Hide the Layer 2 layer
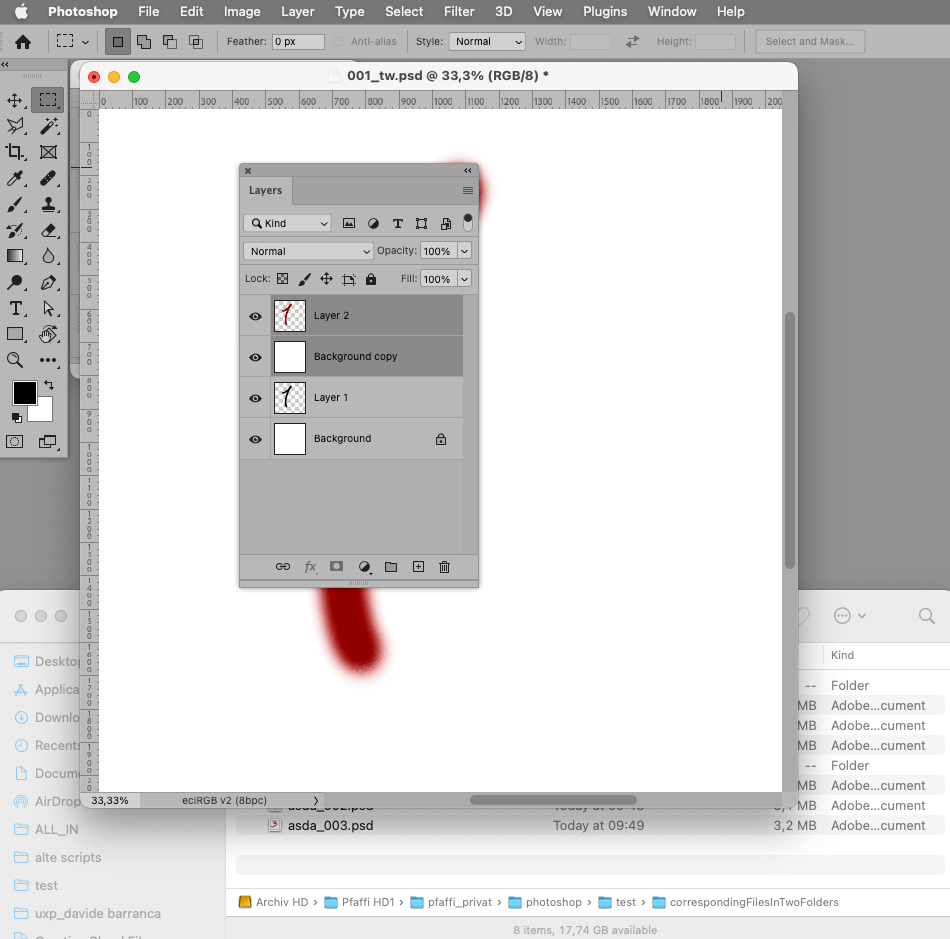Viewport: 950px width, 939px height. (x=256, y=316)
